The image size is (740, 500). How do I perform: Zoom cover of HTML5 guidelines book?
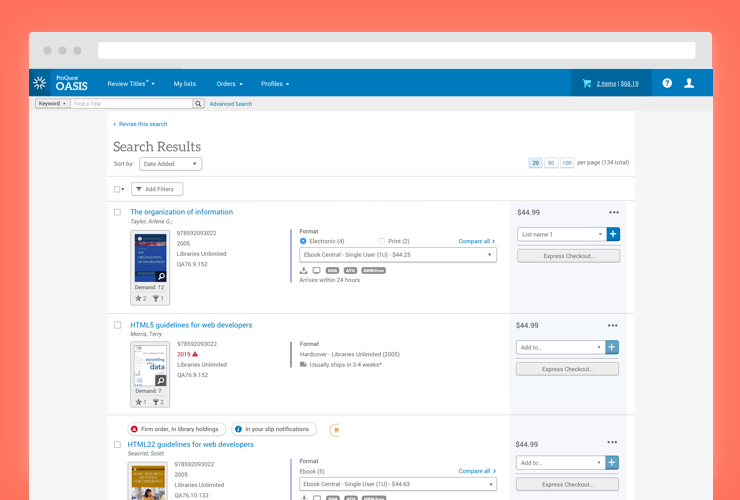tap(161, 380)
